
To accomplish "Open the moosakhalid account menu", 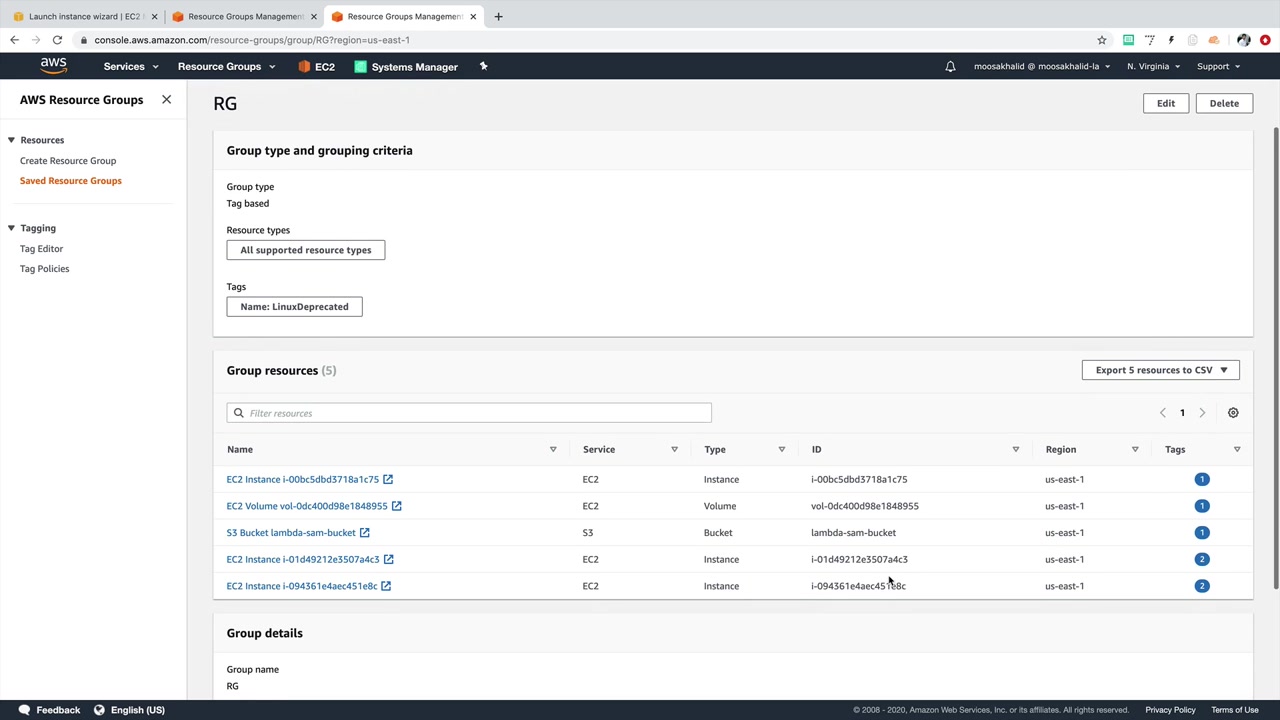I will pos(1042,67).
